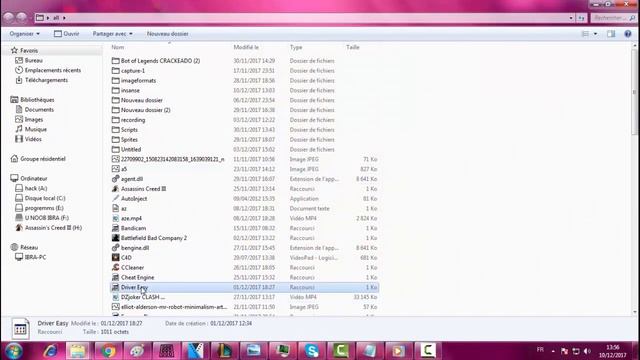This screenshot has width=640, height=360.
Task: Select the CCleaner shortcut icon
Action: 116,267
